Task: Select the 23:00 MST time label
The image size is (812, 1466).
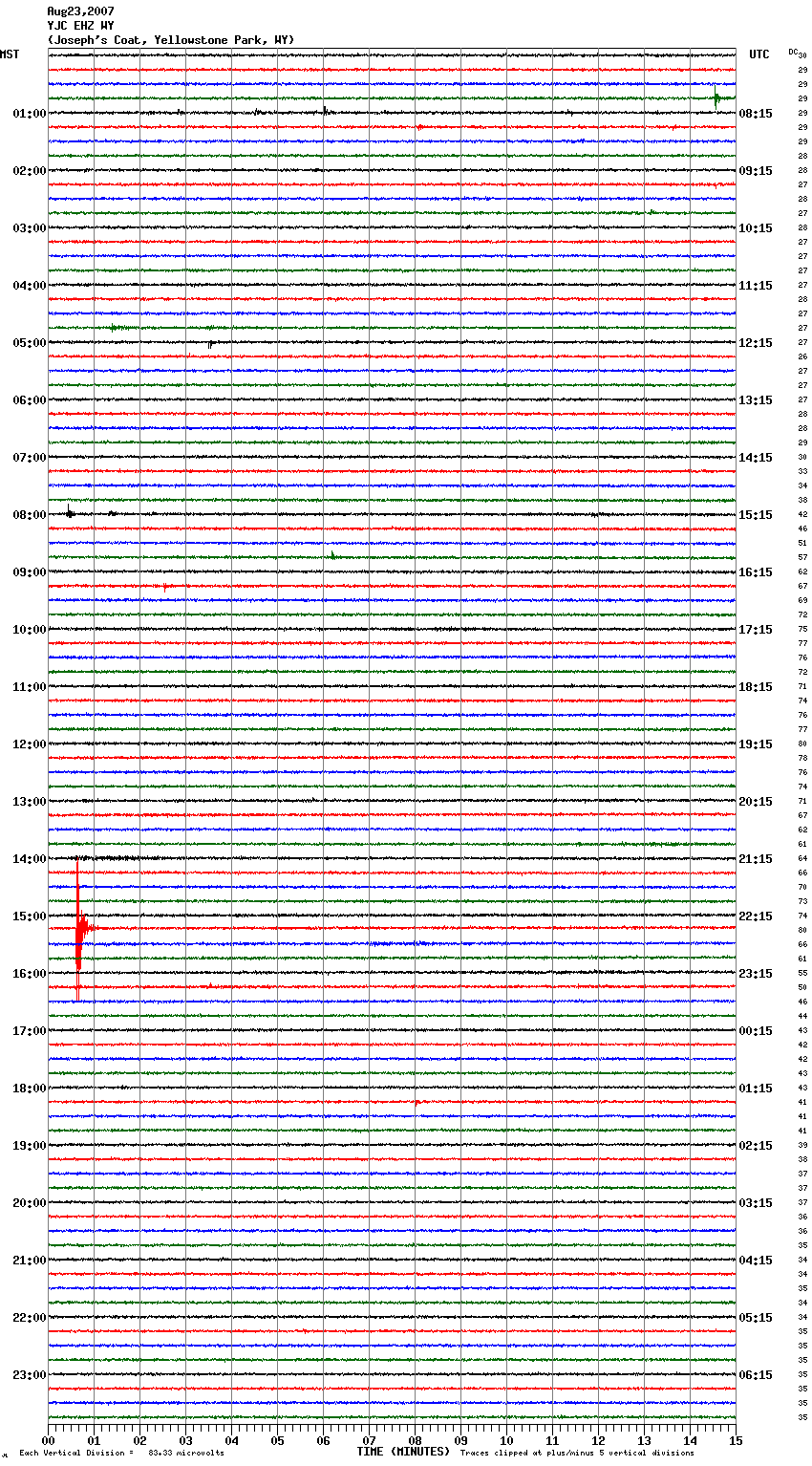Action: [x=30, y=1375]
